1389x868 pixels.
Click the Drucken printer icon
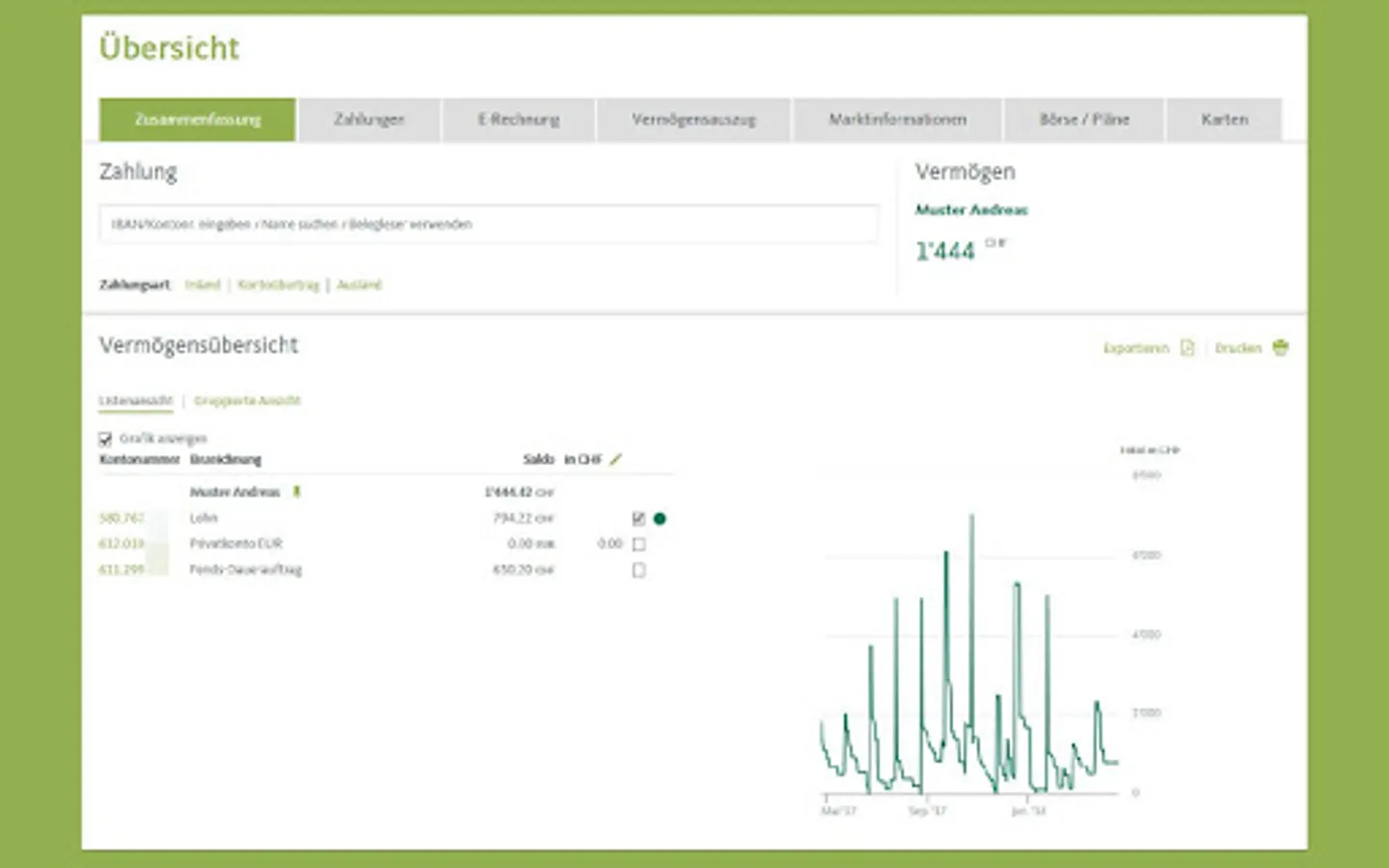[1281, 347]
